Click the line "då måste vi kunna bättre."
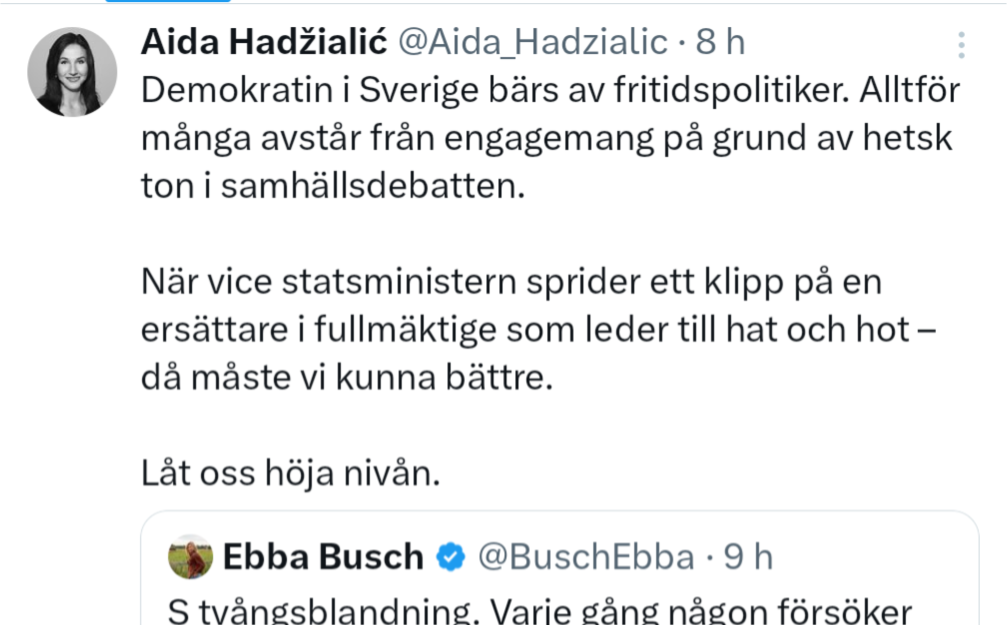 (346, 380)
